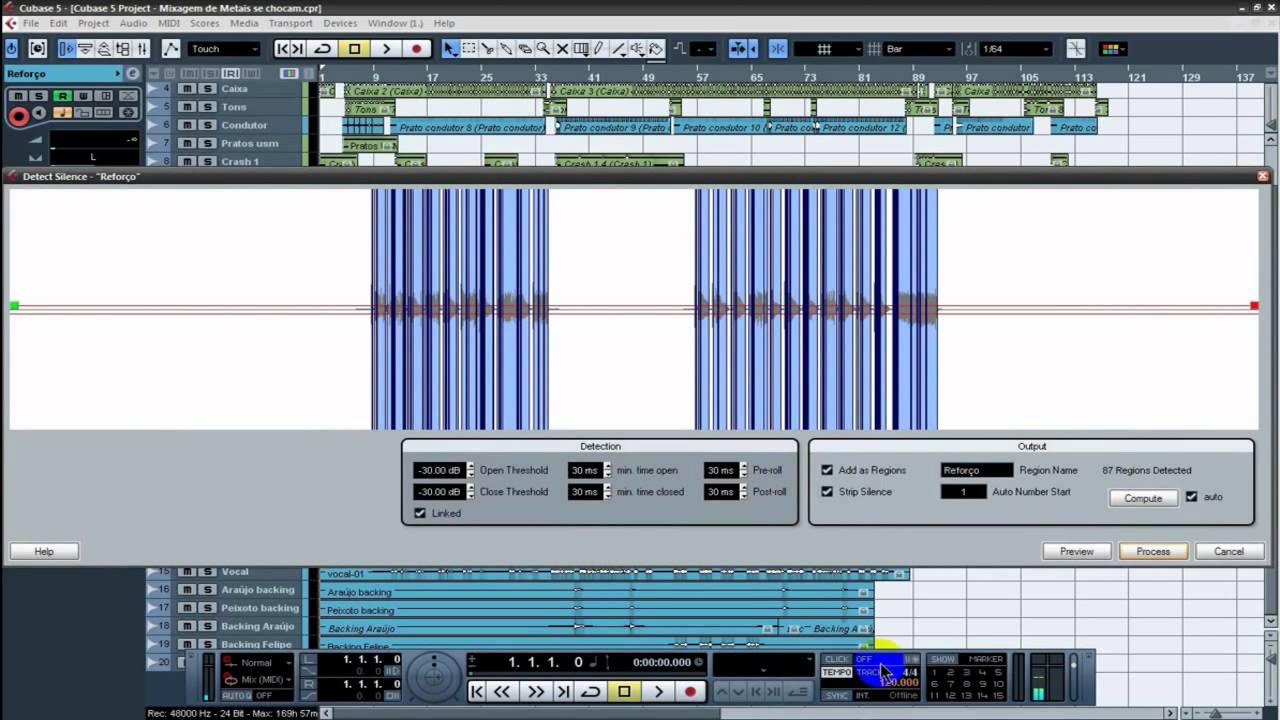
Task: Select the Object Selection arrow tool
Action: [450, 48]
